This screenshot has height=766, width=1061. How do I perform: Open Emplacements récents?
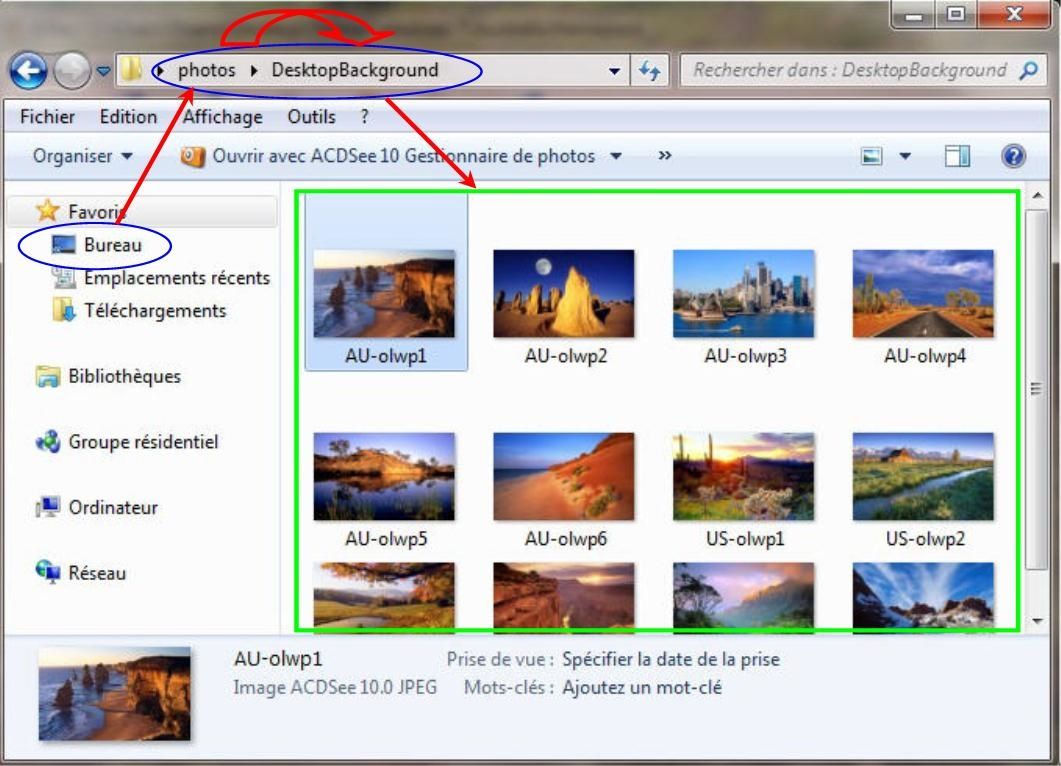coord(177,277)
